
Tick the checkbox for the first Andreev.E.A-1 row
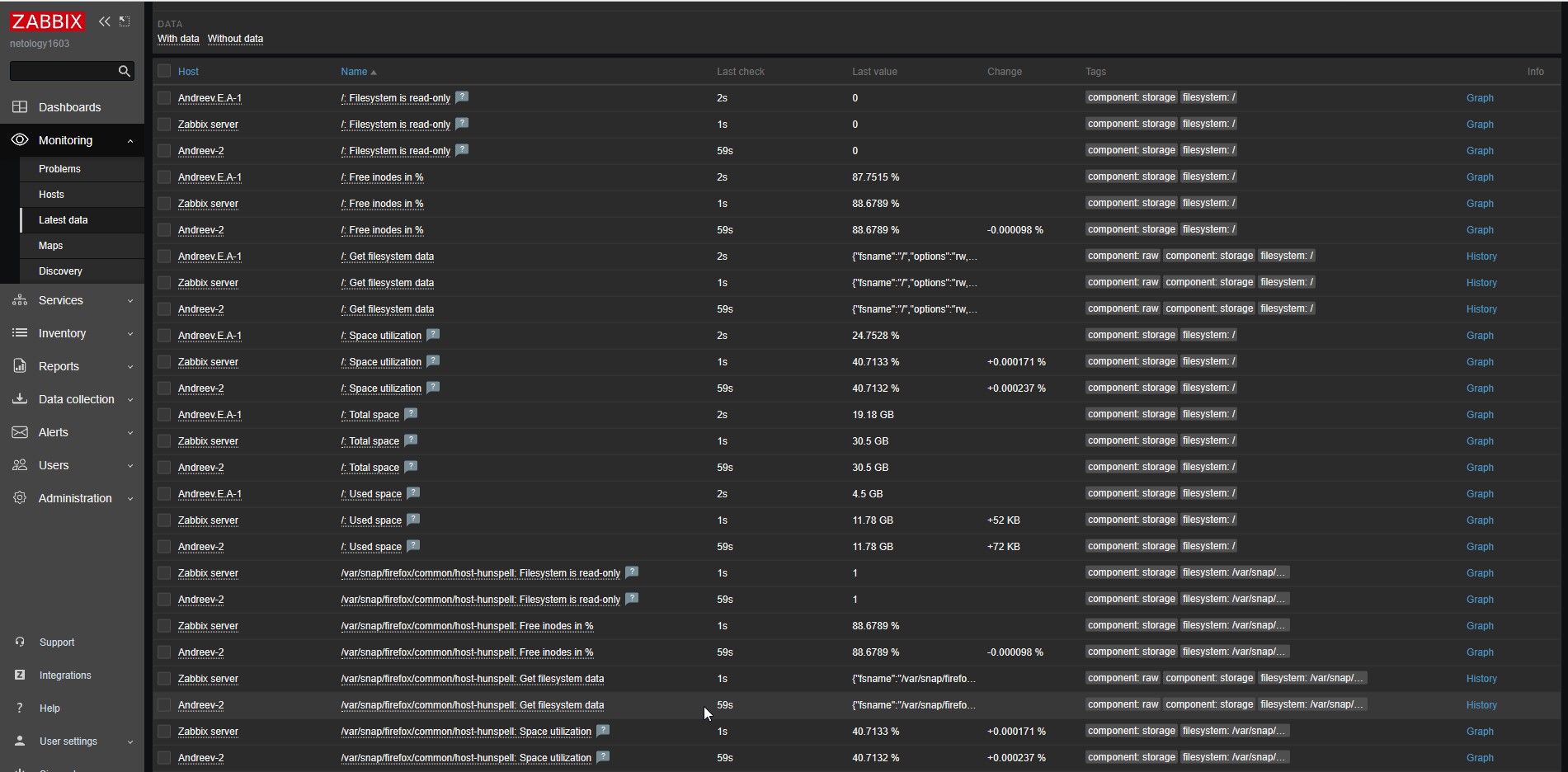coord(163,97)
